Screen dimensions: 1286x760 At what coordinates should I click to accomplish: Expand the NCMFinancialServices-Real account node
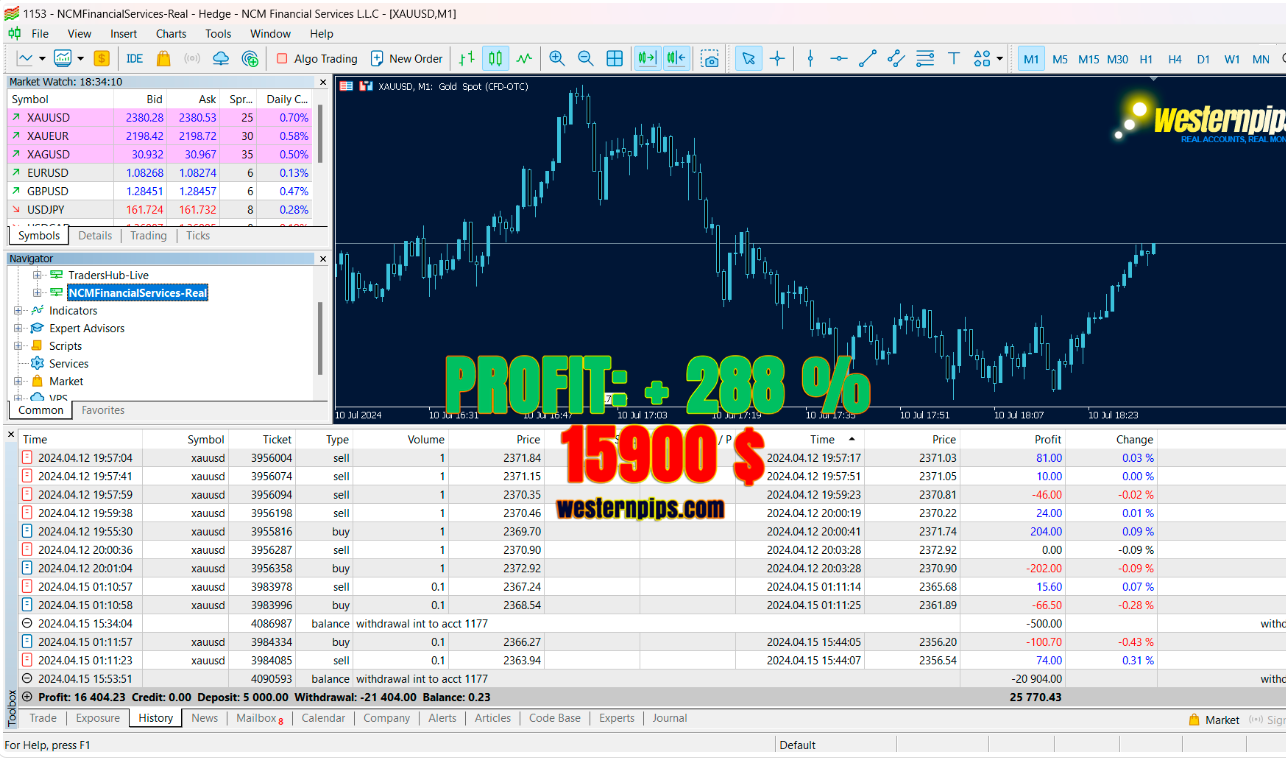coord(37,293)
